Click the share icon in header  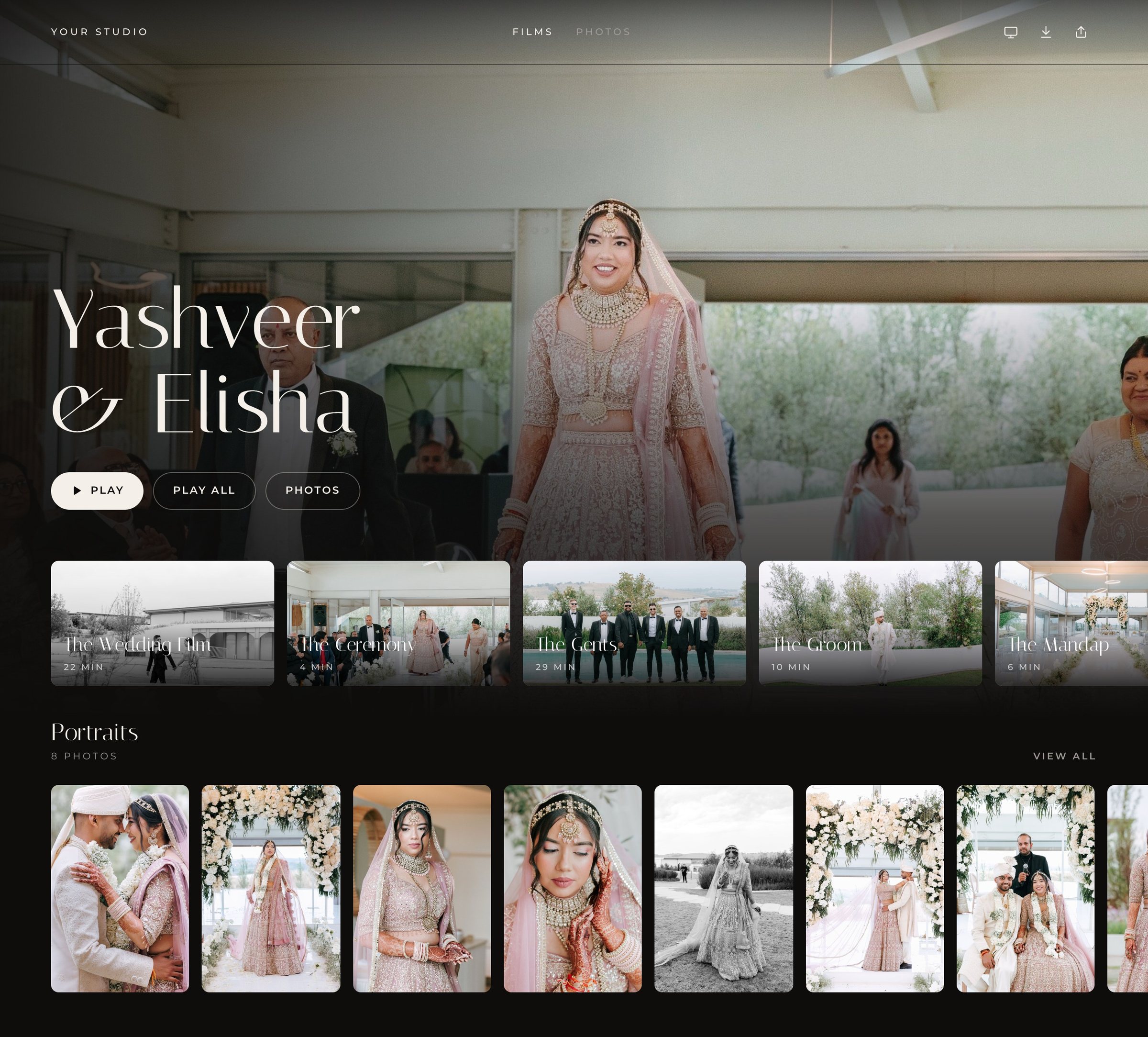(1081, 32)
